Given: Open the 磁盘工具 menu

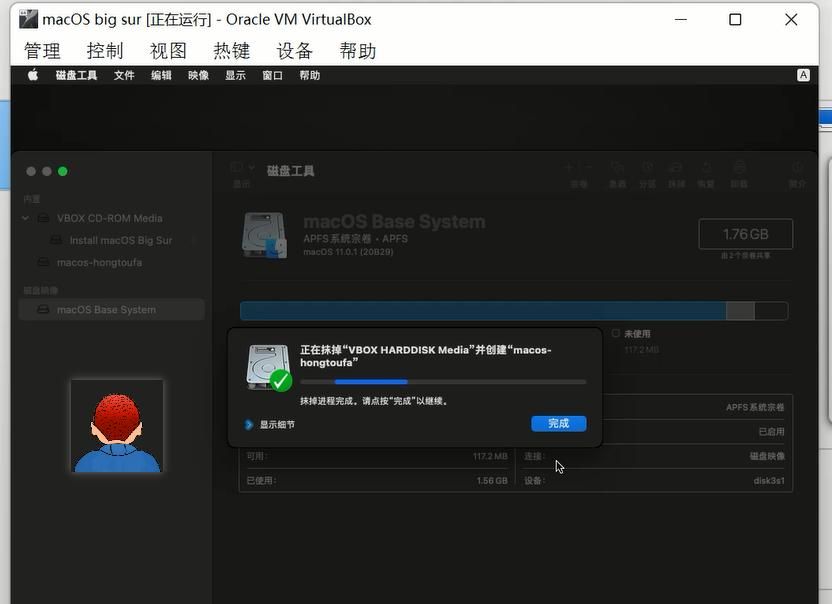Looking at the screenshot, I should coord(76,75).
